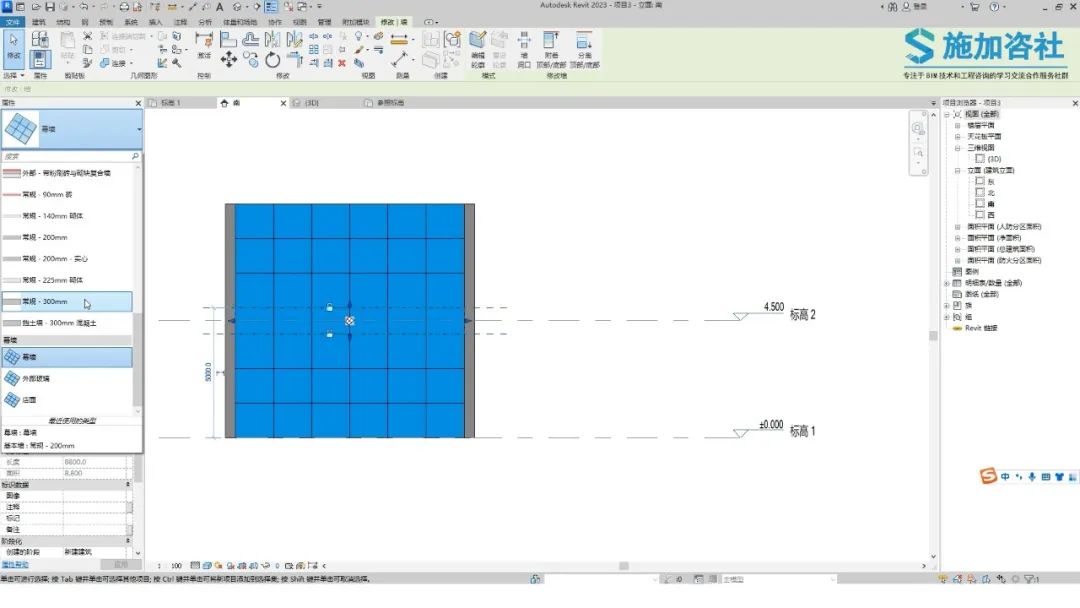This screenshot has width=1080, height=608.
Task: Choose the 外部玻璃 curtain wall type
Action: [67, 379]
